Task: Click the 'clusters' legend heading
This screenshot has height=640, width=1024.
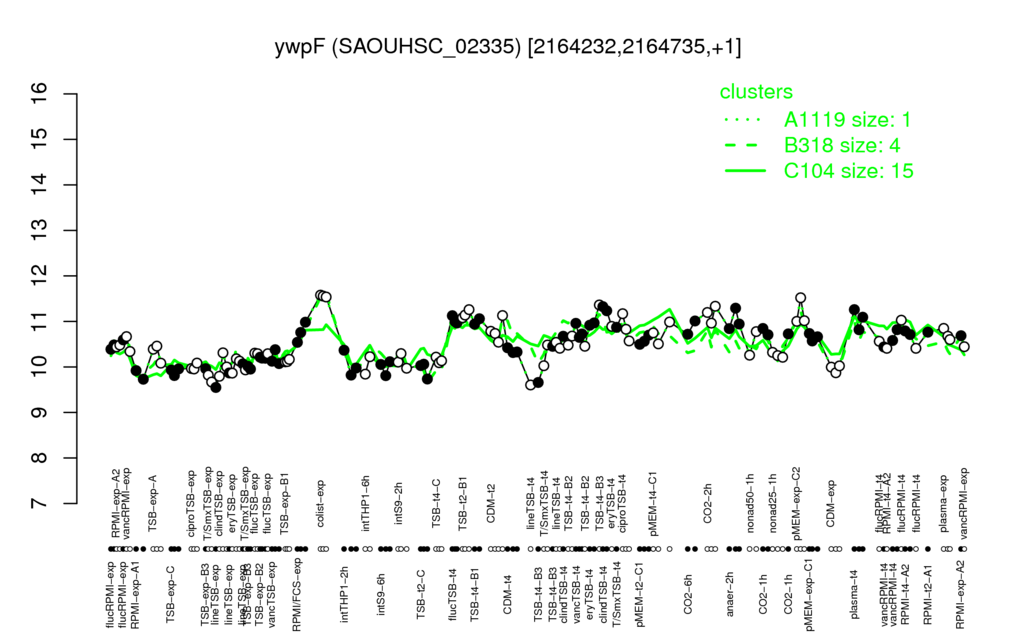Action: click(756, 91)
